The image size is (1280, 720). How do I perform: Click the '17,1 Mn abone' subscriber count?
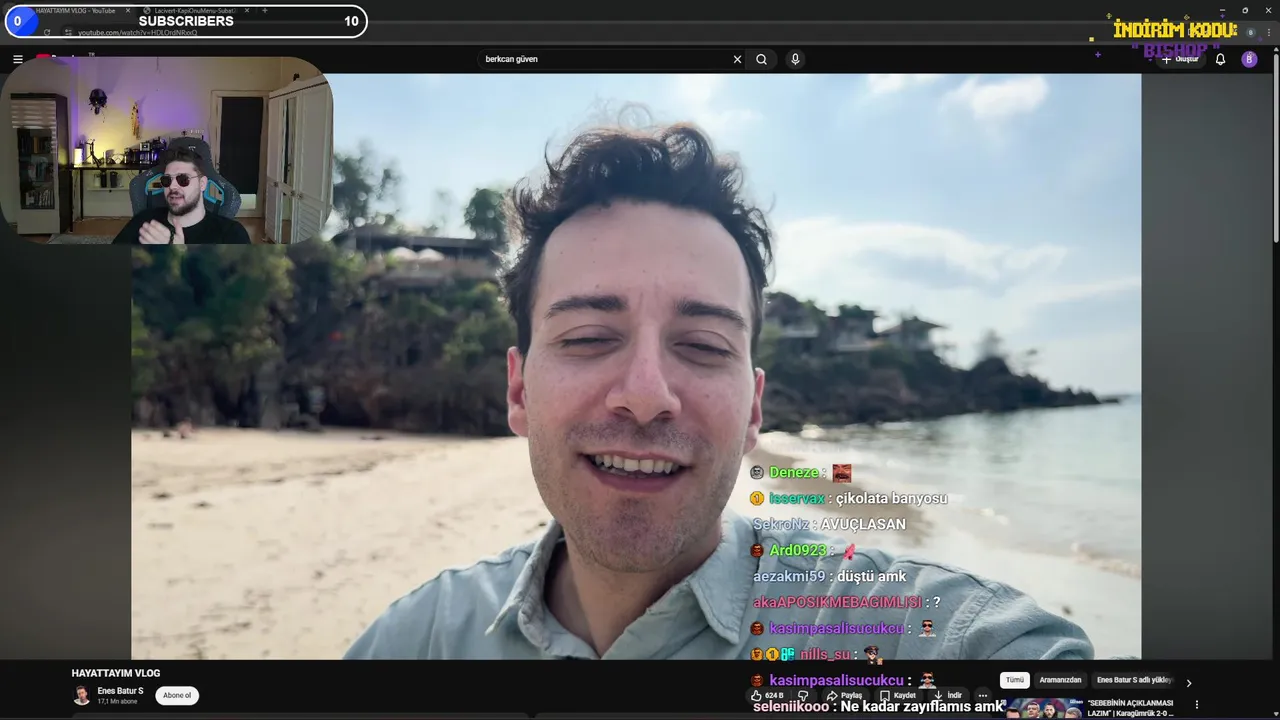116,702
